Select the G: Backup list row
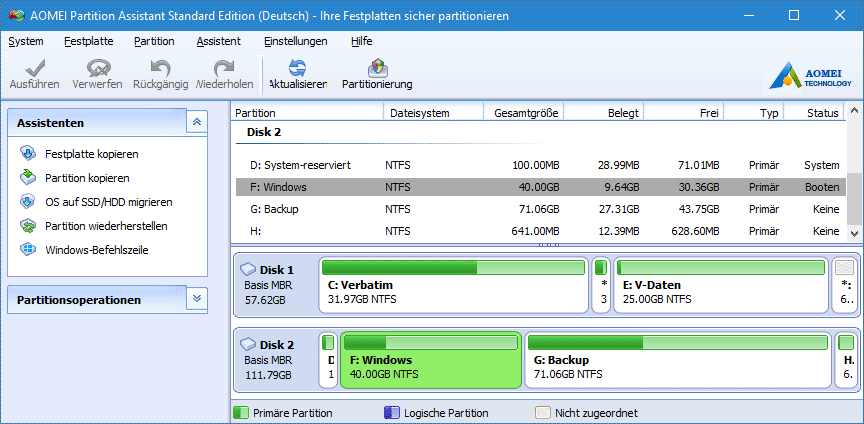The width and height of the screenshot is (864, 424). click(541, 209)
